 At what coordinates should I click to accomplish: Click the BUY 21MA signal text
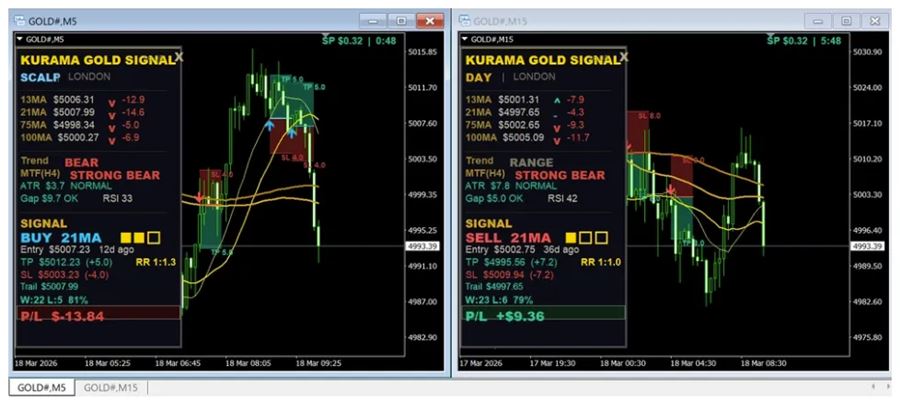[x=61, y=238]
